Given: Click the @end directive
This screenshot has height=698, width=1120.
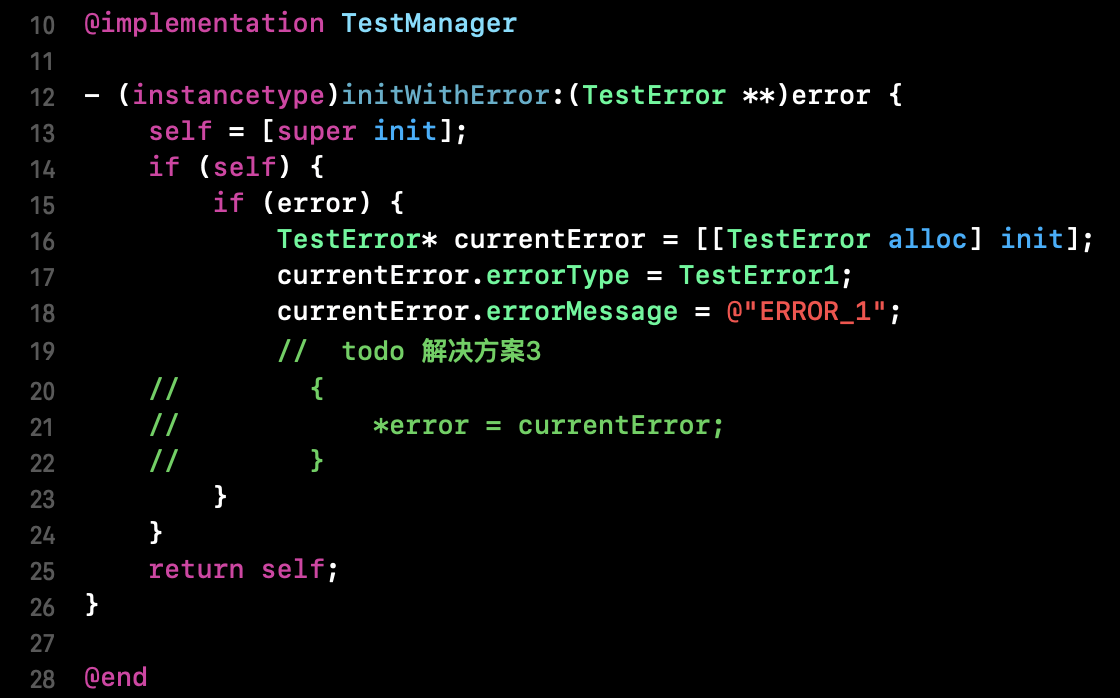Looking at the screenshot, I should [x=115, y=677].
